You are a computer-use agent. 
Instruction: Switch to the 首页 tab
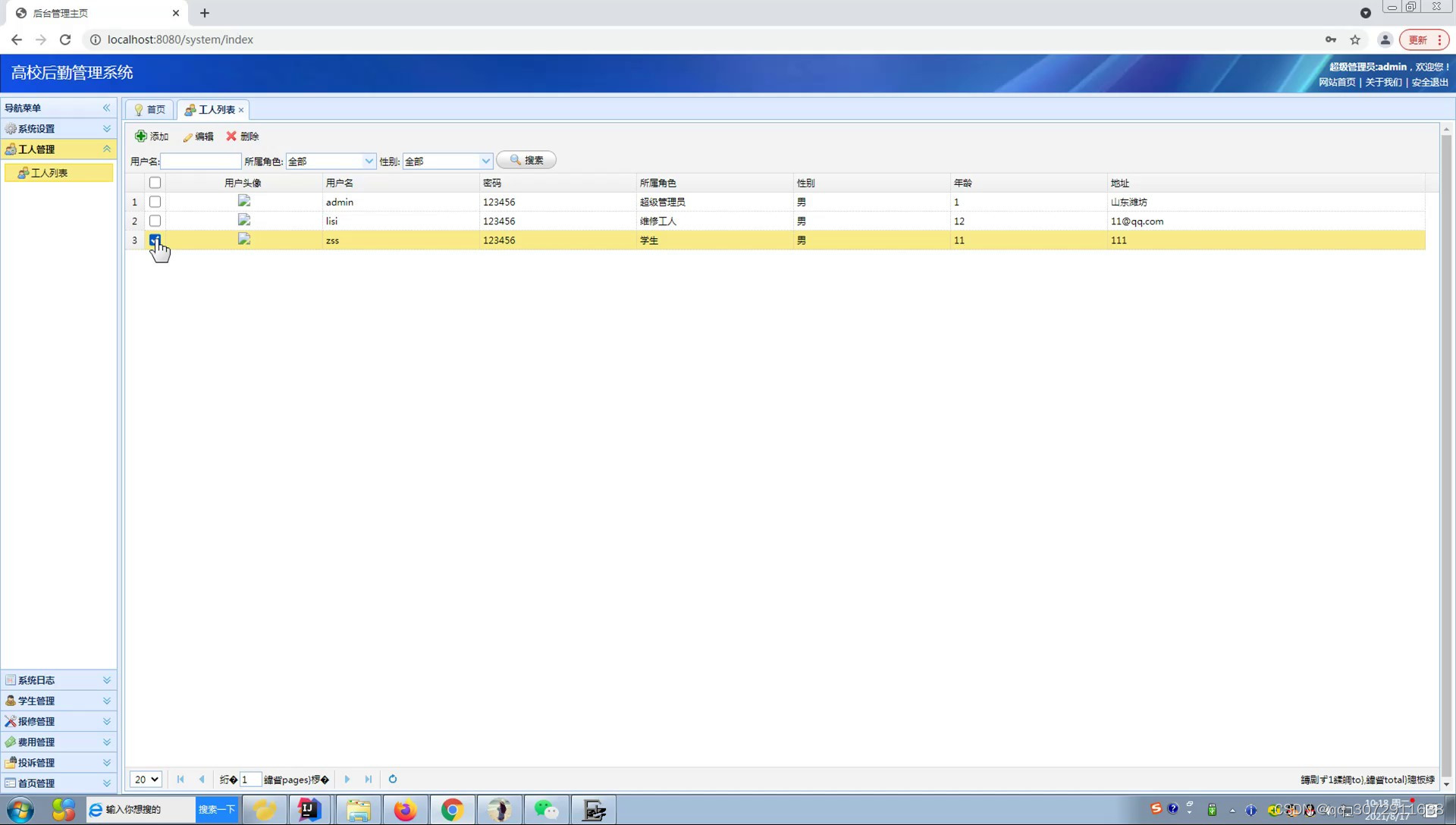tap(150, 110)
